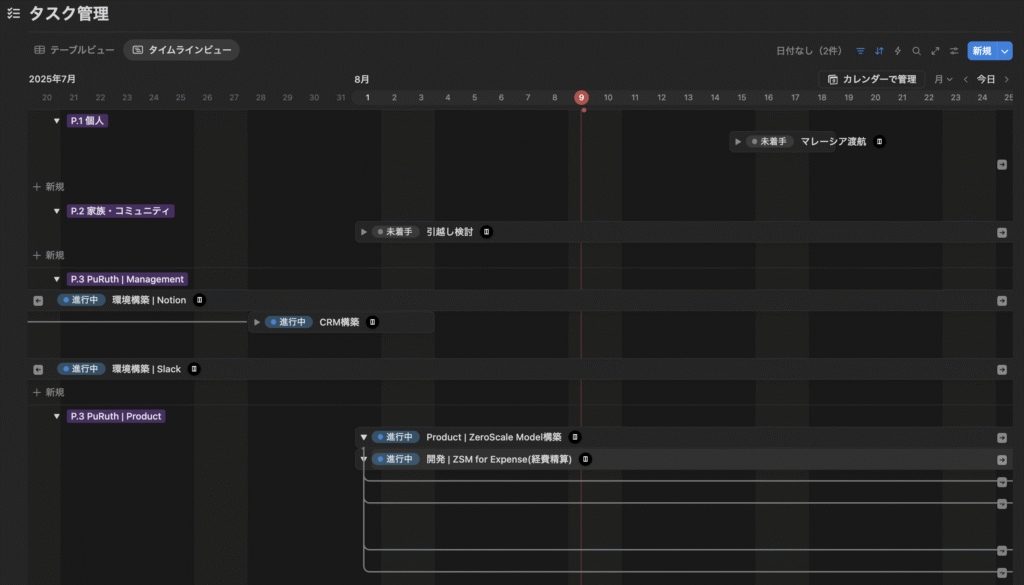The height and width of the screenshot is (585, 1024).
Task: Click right arrow on マレーシア渡航 row
Action: pos(1002,164)
